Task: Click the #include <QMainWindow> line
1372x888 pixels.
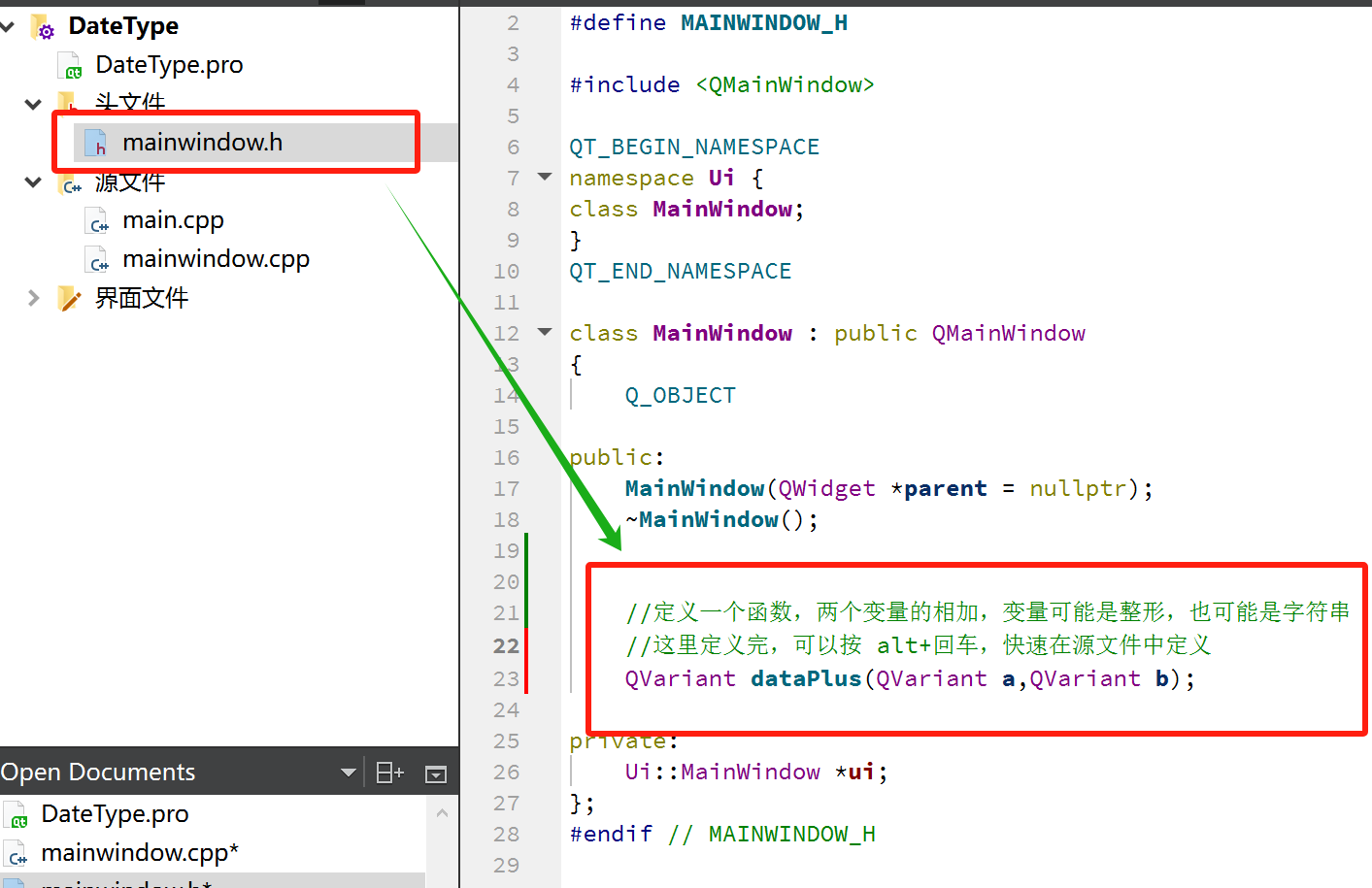Action: point(721,84)
